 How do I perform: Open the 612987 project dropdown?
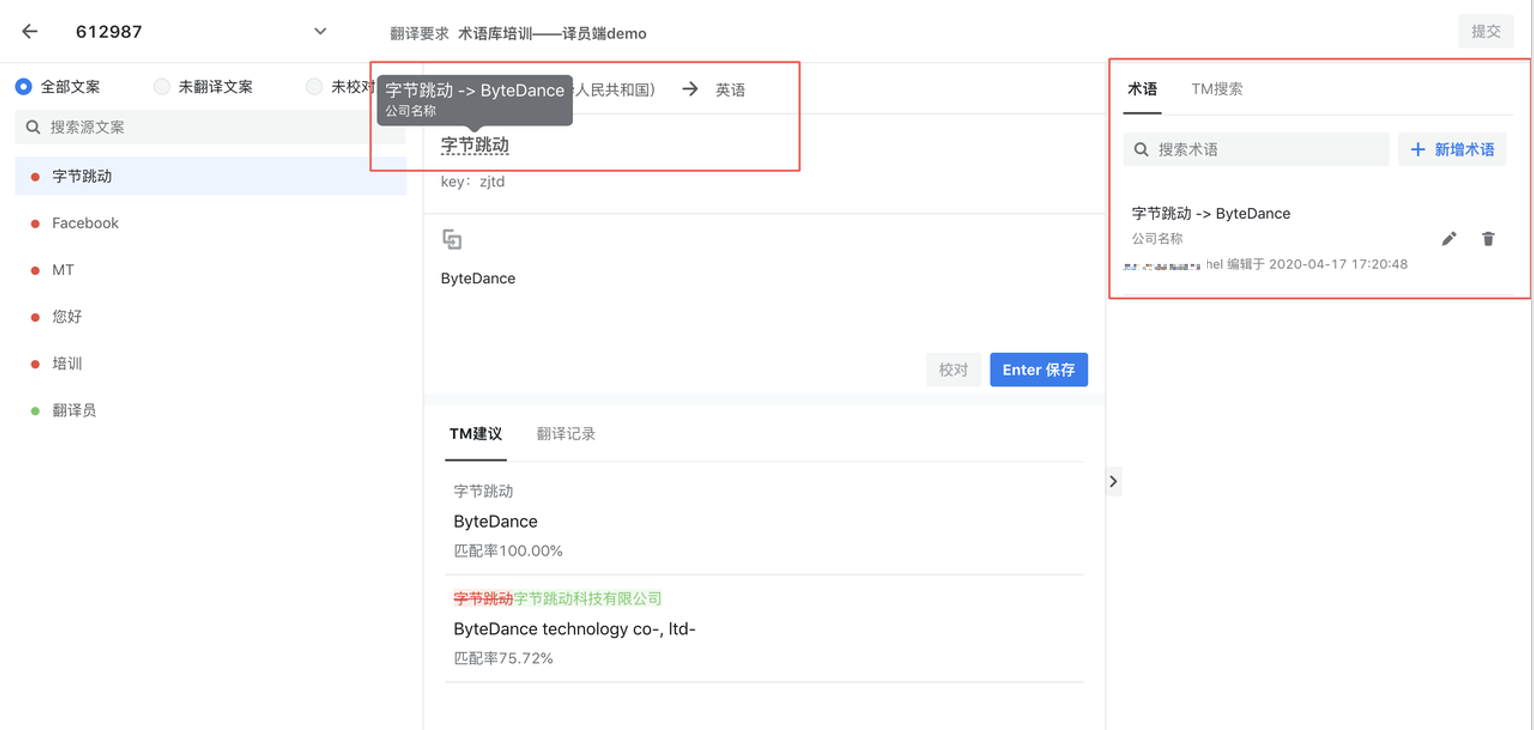point(320,32)
